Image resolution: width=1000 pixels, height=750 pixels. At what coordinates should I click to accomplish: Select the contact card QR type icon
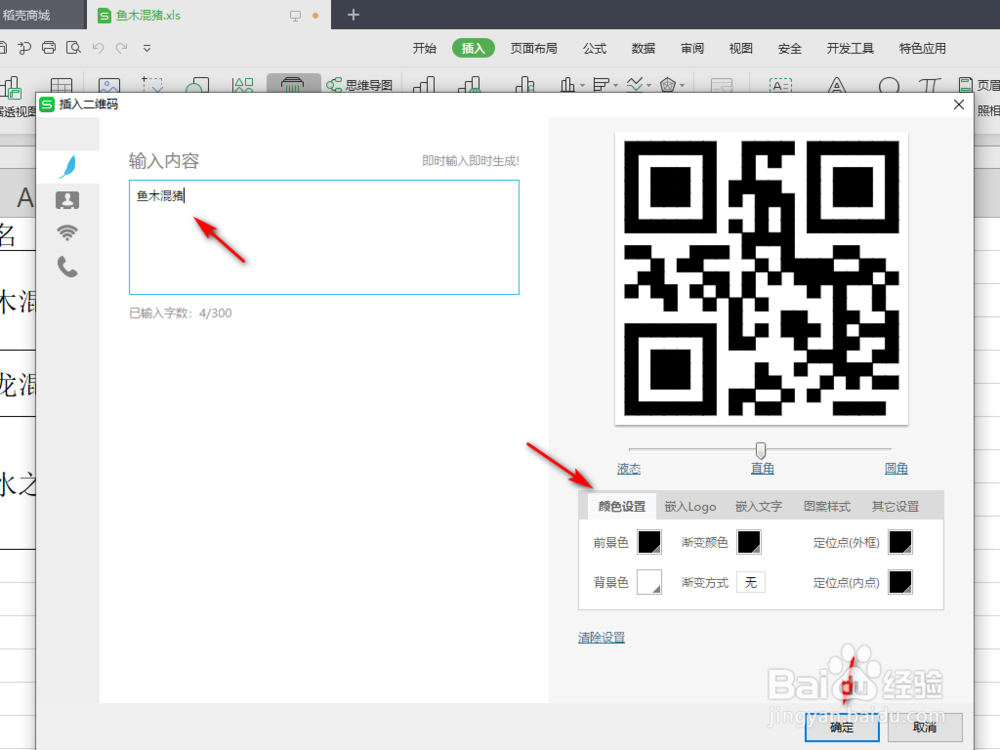[x=68, y=200]
